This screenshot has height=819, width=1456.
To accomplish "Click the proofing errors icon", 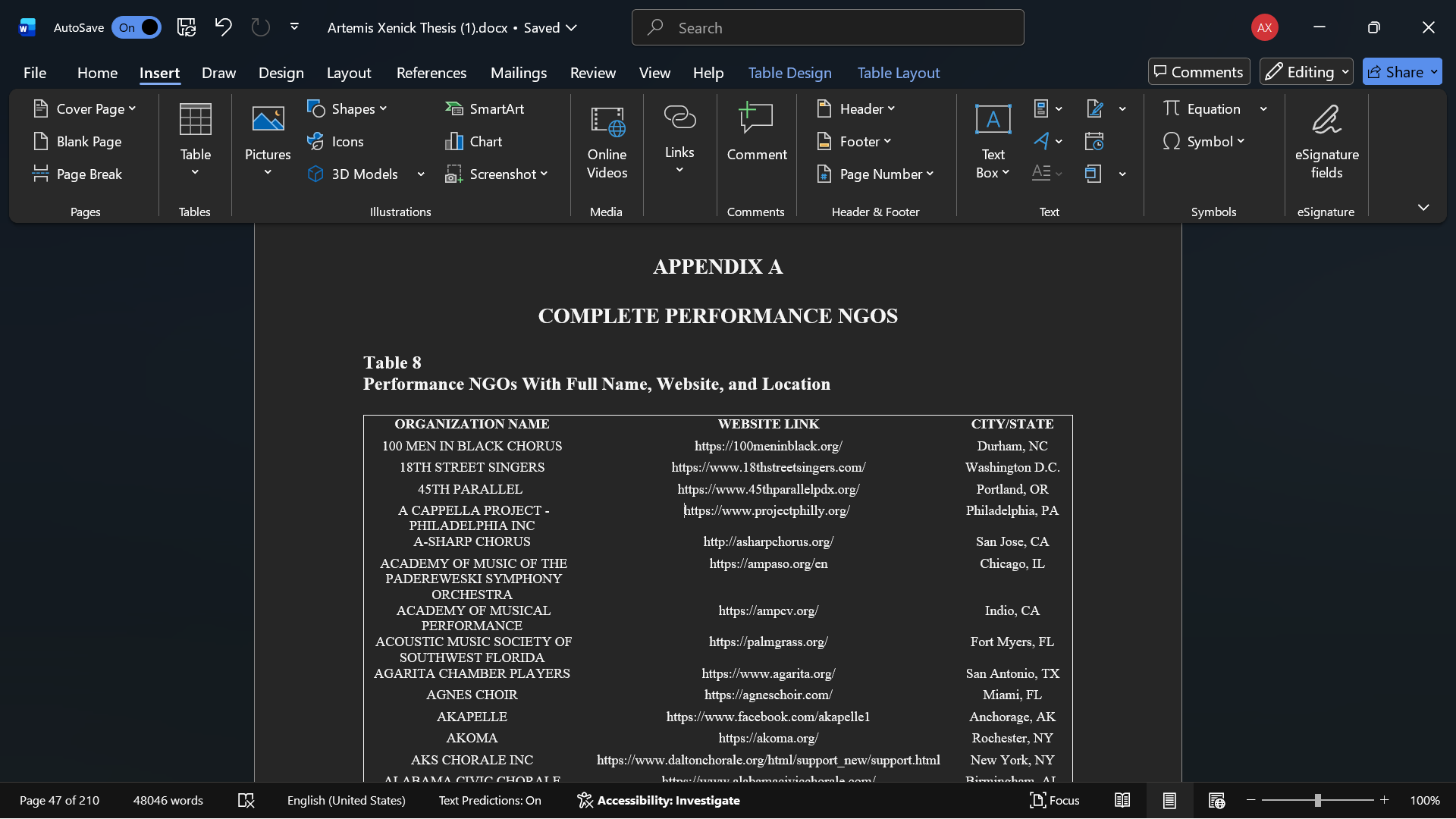I will point(246,801).
